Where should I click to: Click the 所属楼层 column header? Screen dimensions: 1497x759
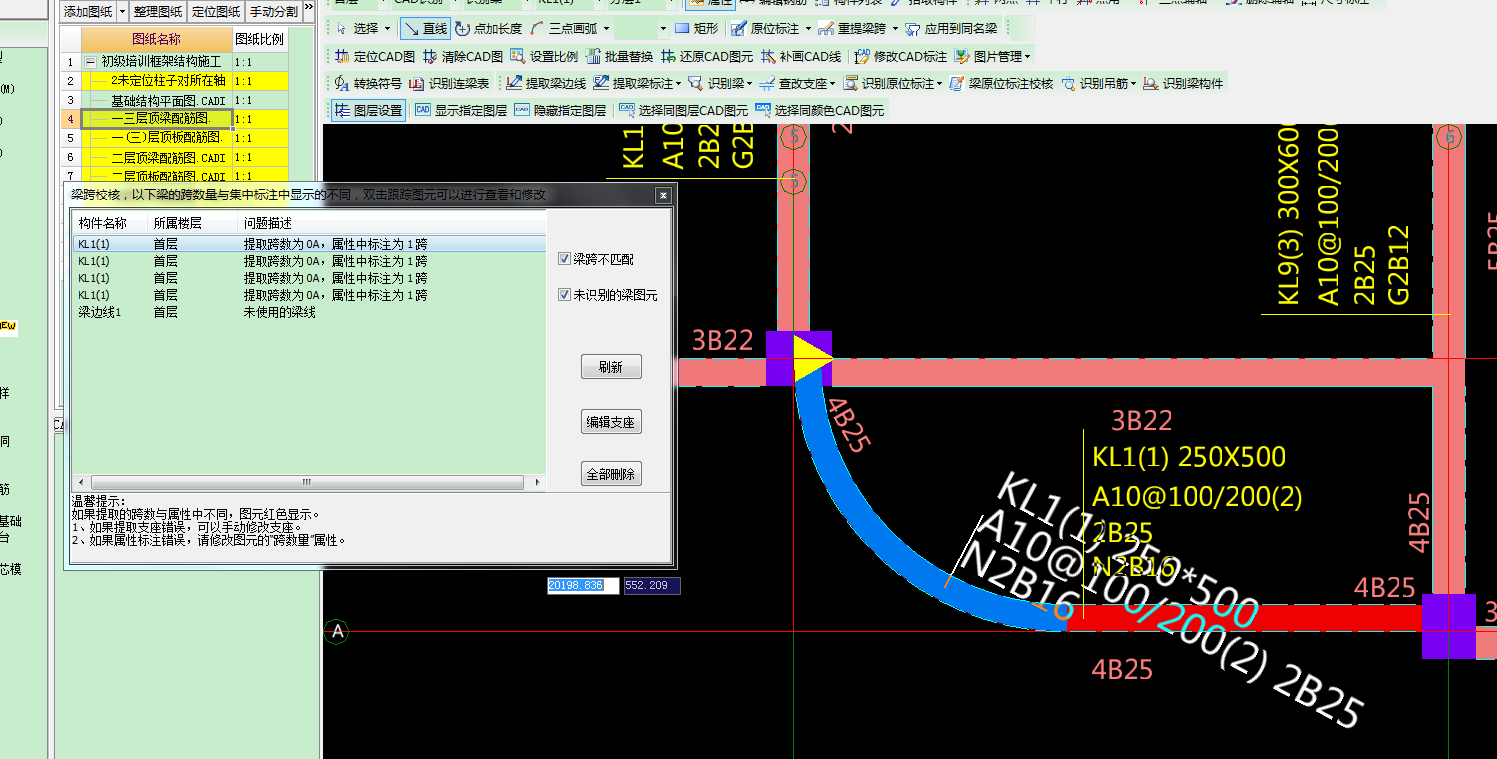[192, 223]
